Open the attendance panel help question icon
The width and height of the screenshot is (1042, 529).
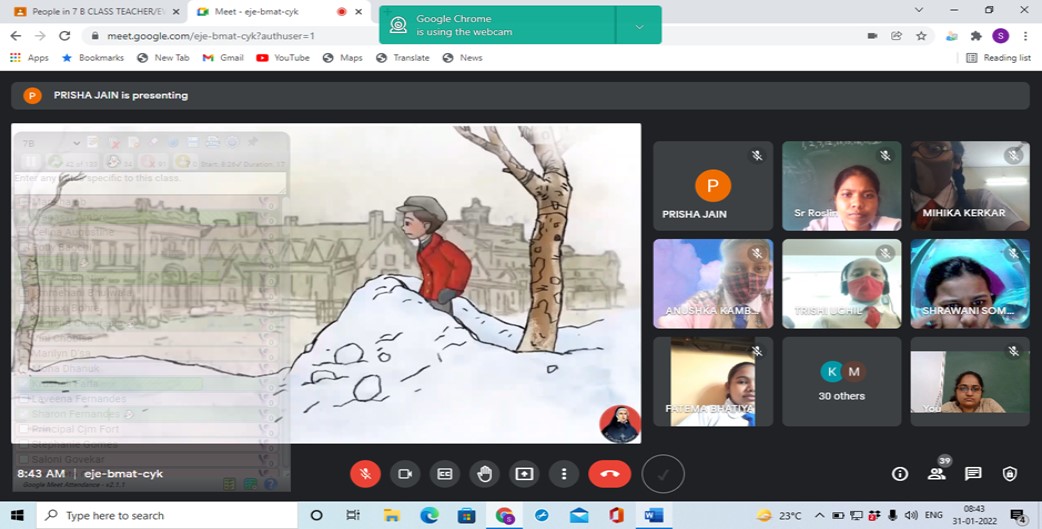pyautogui.click(x=270, y=484)
